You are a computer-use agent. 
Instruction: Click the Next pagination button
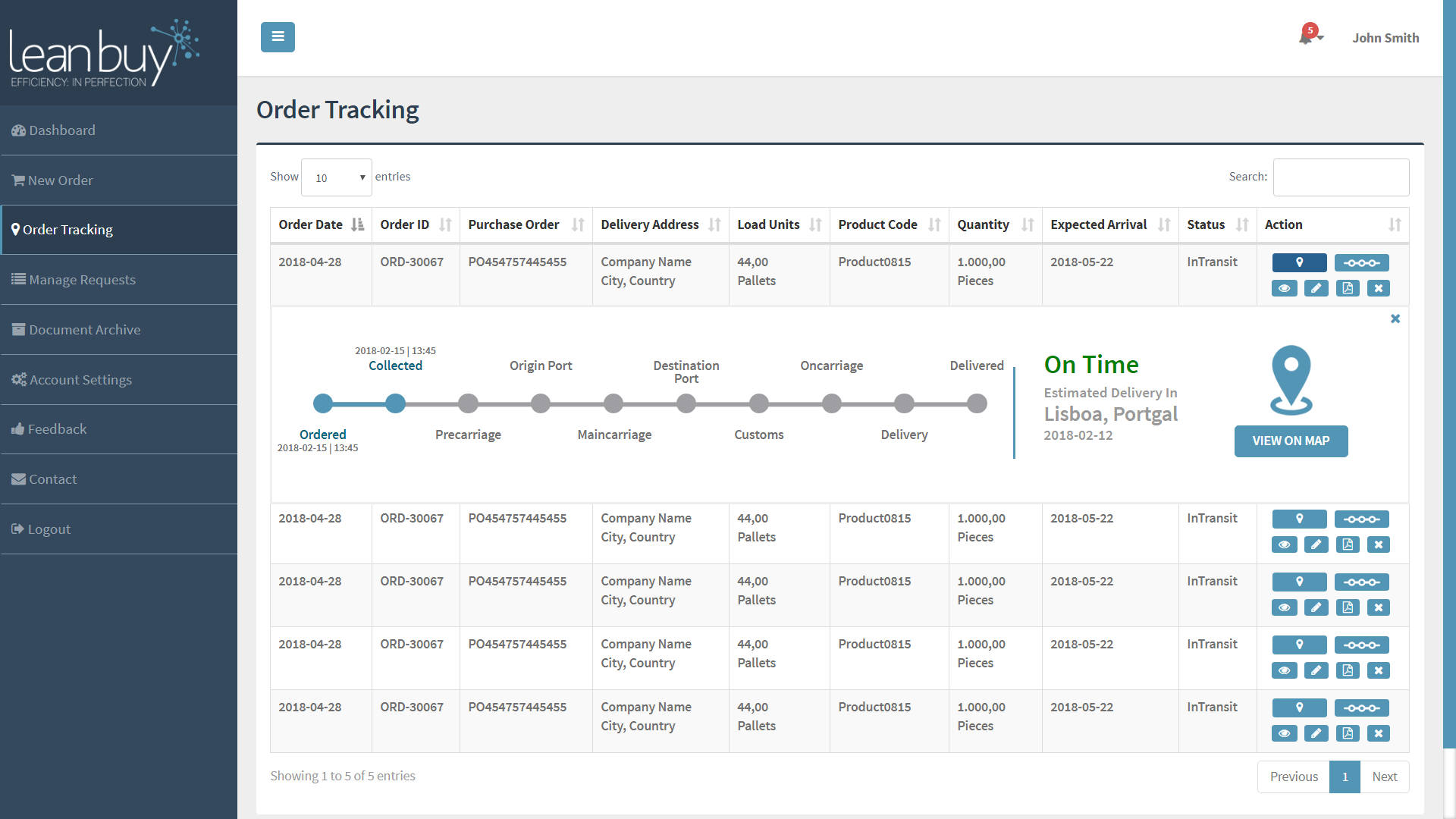(1383, 776)
